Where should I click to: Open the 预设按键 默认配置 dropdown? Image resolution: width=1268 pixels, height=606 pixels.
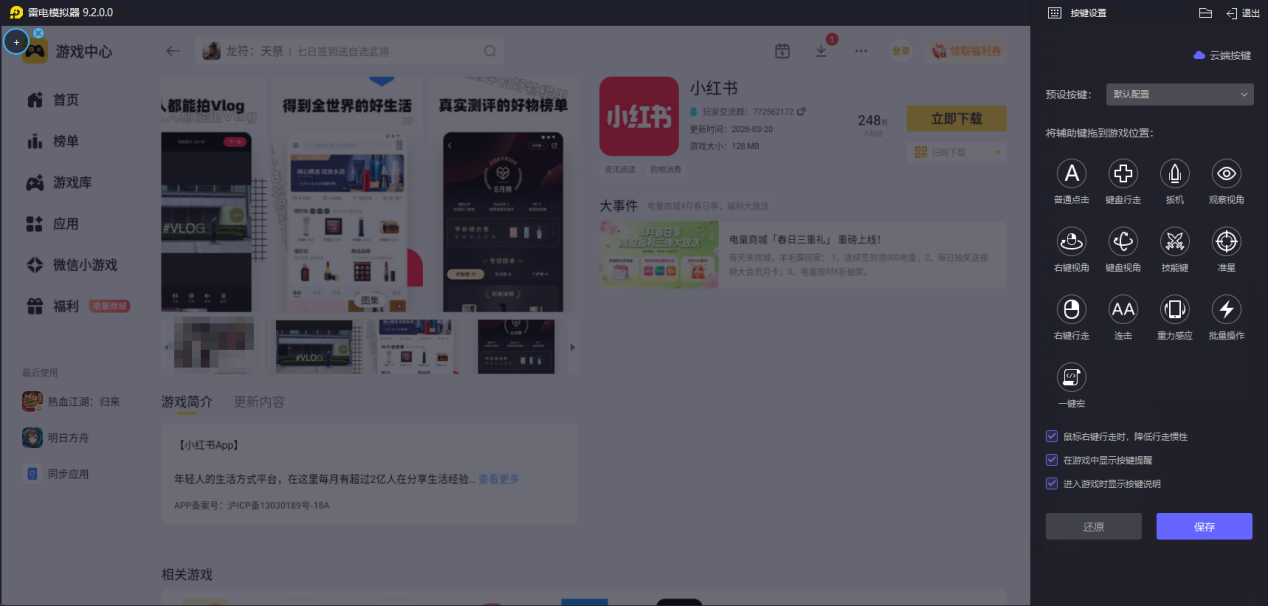pos(1180,94)
